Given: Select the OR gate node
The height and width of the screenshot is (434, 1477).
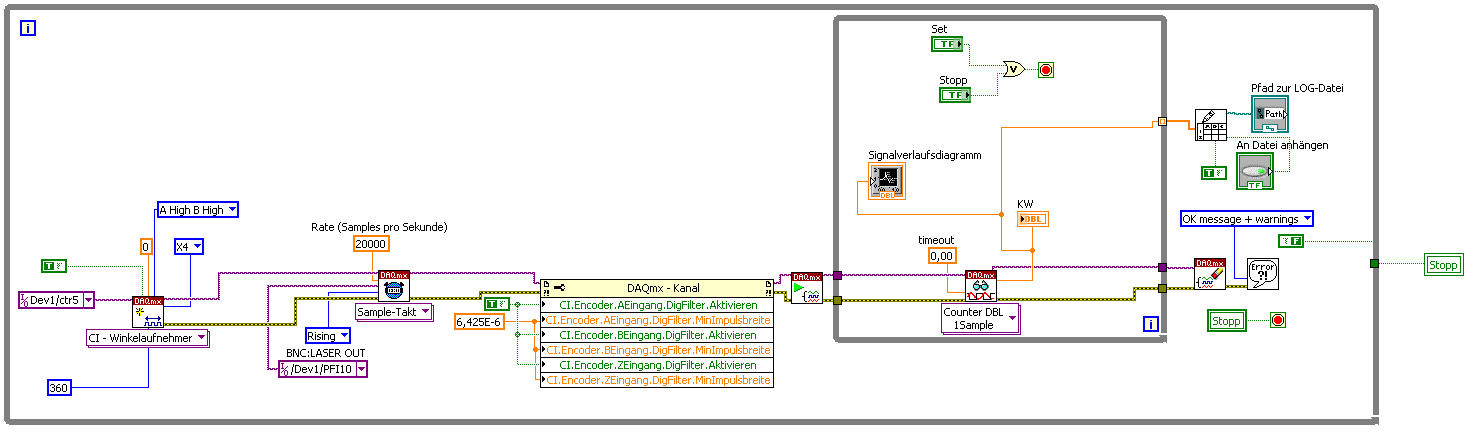Looking at the screenshot, I should [x=1013, y=69].
